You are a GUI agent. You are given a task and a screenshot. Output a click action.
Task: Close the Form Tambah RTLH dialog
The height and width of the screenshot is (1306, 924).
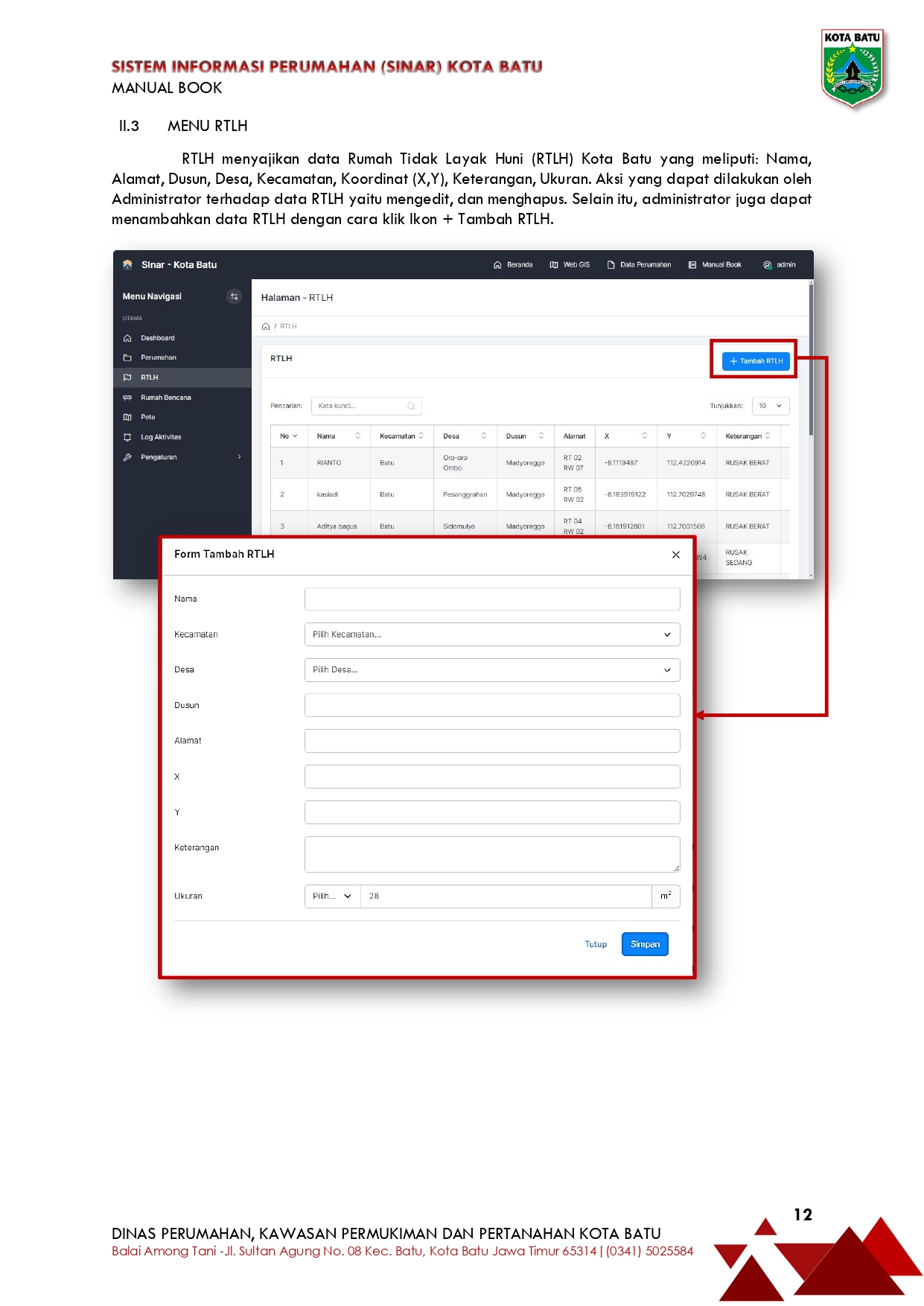(676, 555)
